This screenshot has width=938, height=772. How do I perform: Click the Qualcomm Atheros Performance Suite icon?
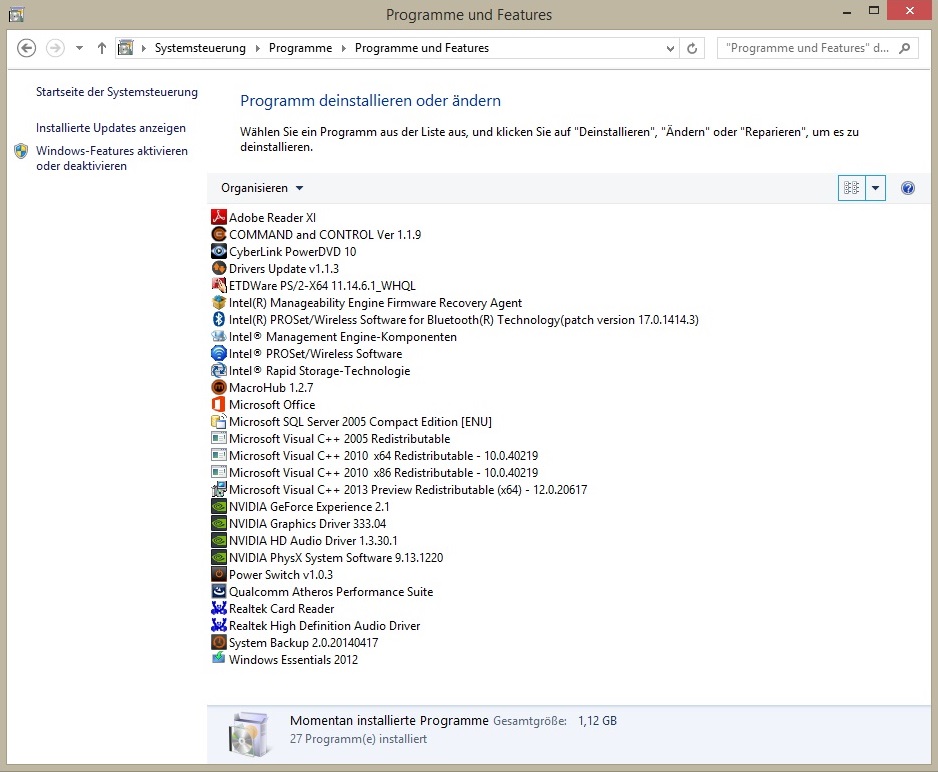point(219,591)
